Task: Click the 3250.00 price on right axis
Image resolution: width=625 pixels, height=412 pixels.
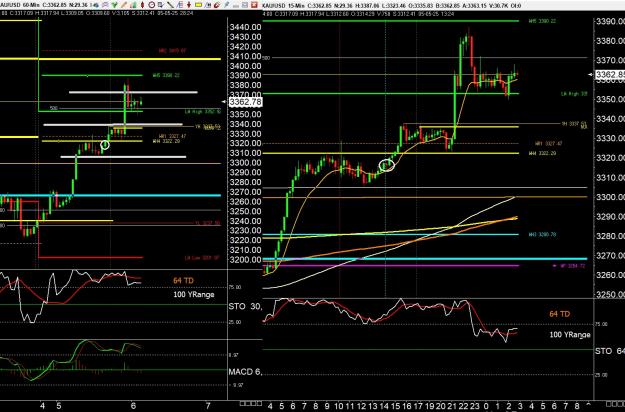Action: 610,294
